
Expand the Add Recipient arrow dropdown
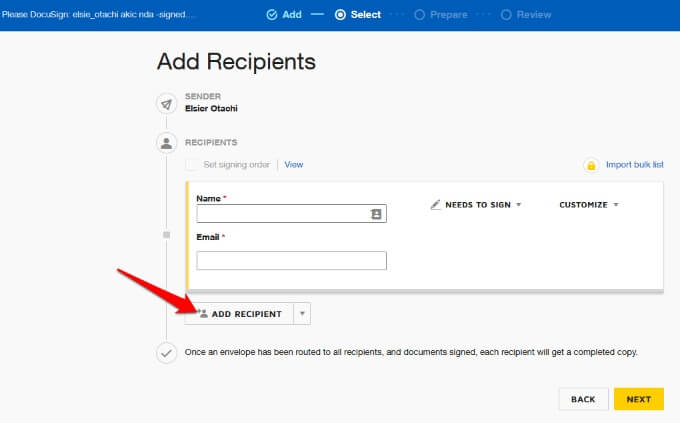302,313
